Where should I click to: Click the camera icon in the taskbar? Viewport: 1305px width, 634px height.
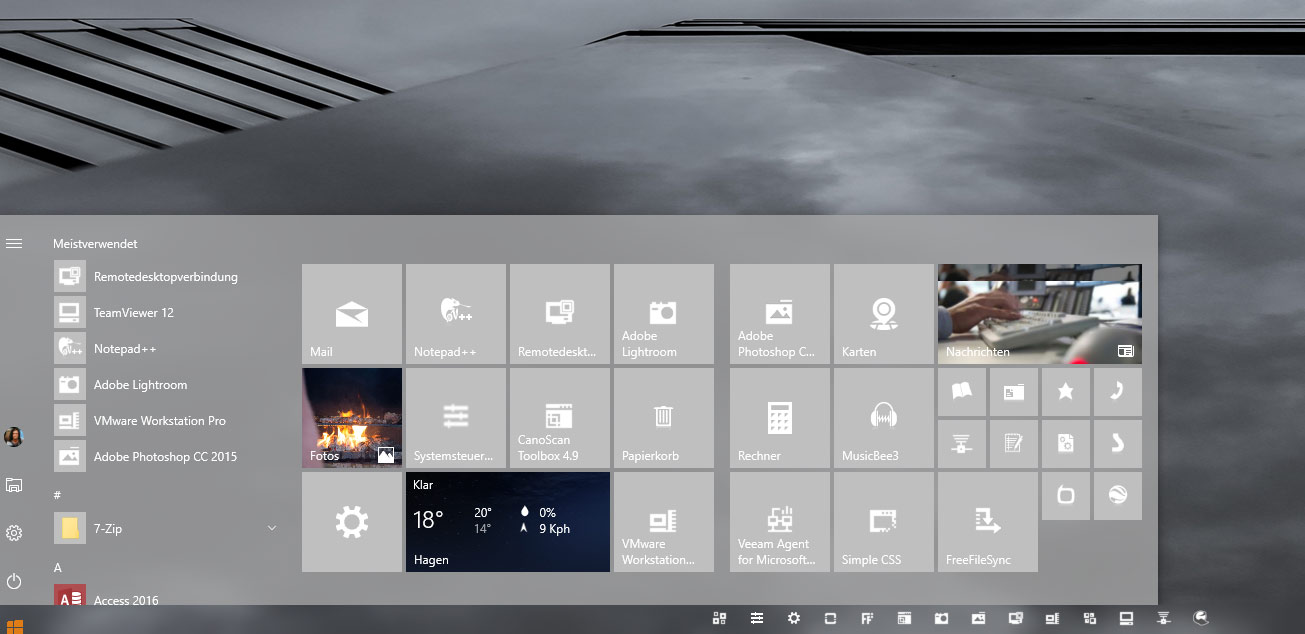942,619
